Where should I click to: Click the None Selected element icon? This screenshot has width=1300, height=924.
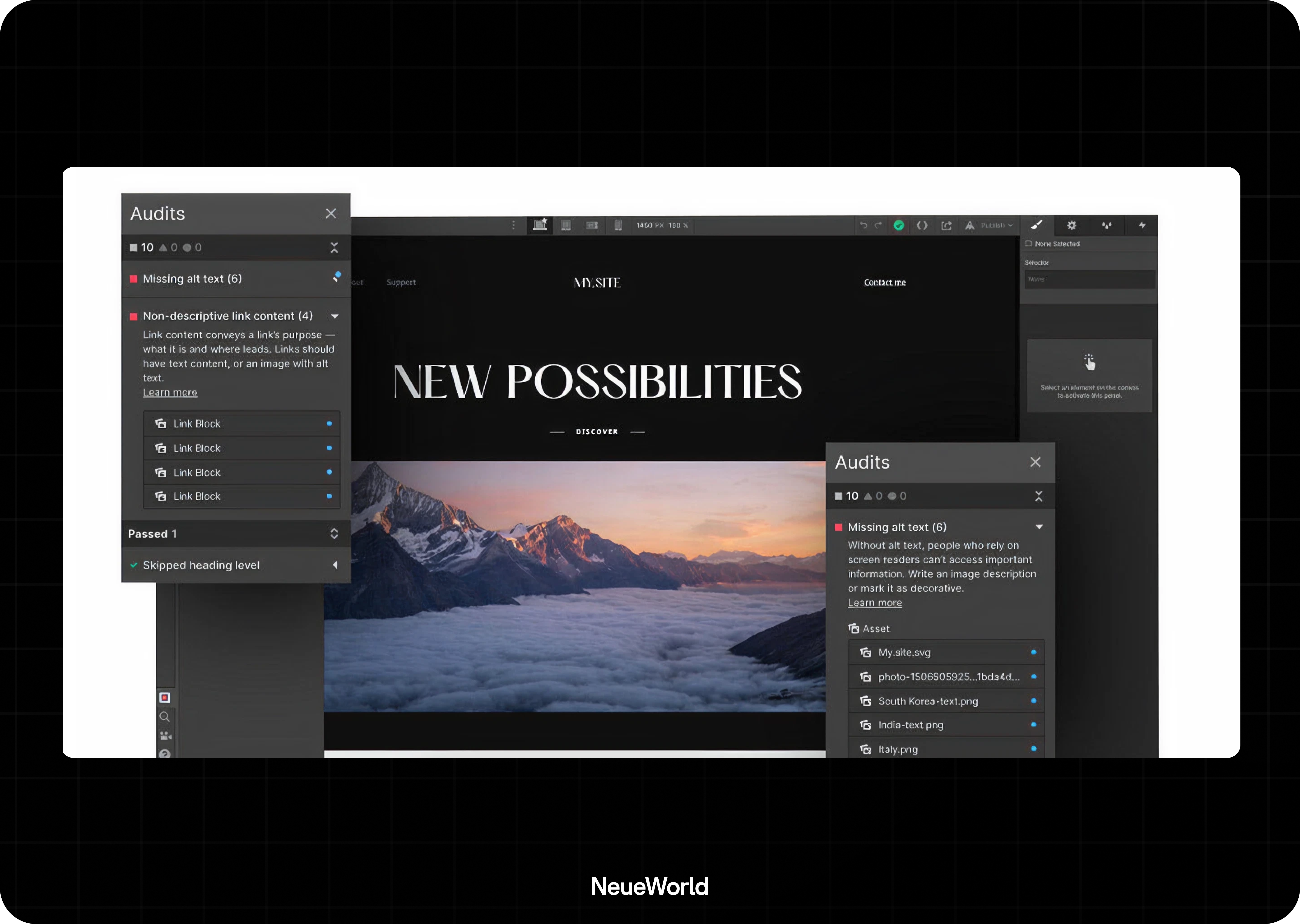click(x=1028, y=243)
